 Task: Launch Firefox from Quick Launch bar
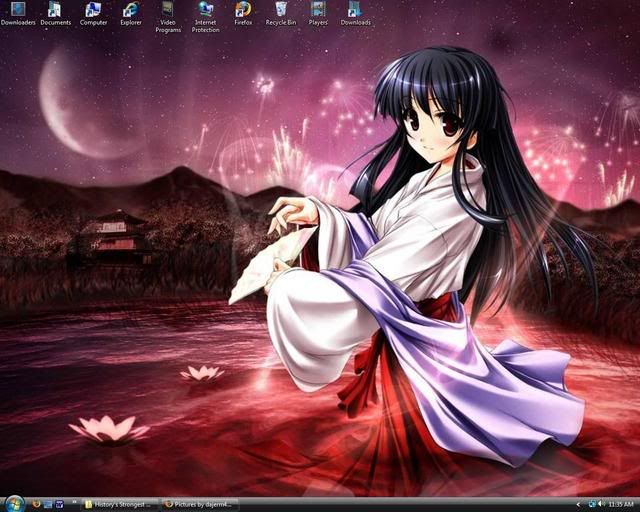tap(36, 504)
